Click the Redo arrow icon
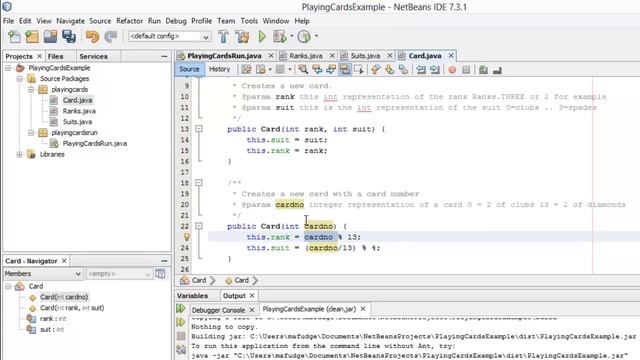The width and height of the screenshot is (640, 360). [111, 37]
